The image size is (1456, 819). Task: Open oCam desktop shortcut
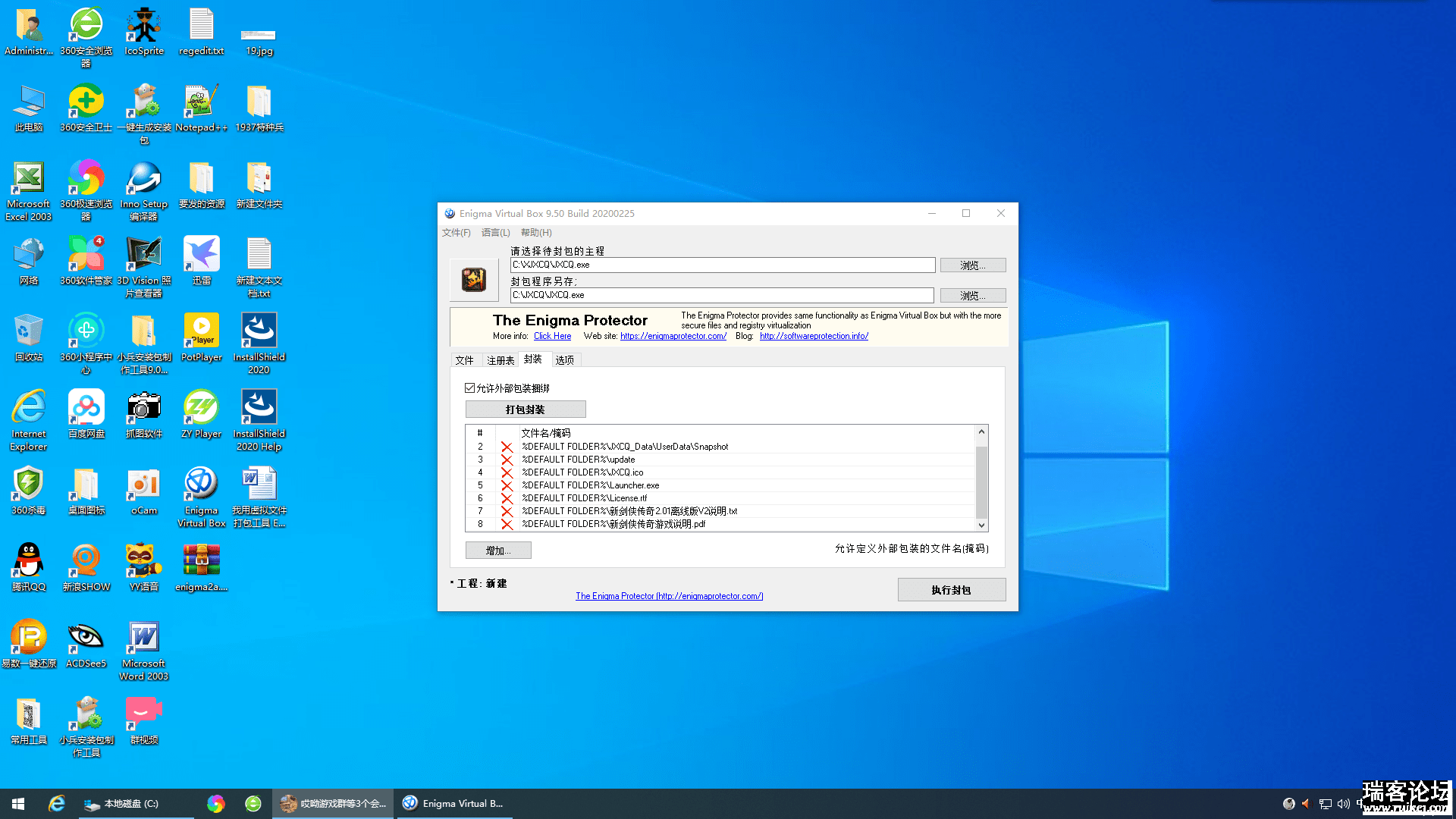pyautogui.click(x=144, y=491)
